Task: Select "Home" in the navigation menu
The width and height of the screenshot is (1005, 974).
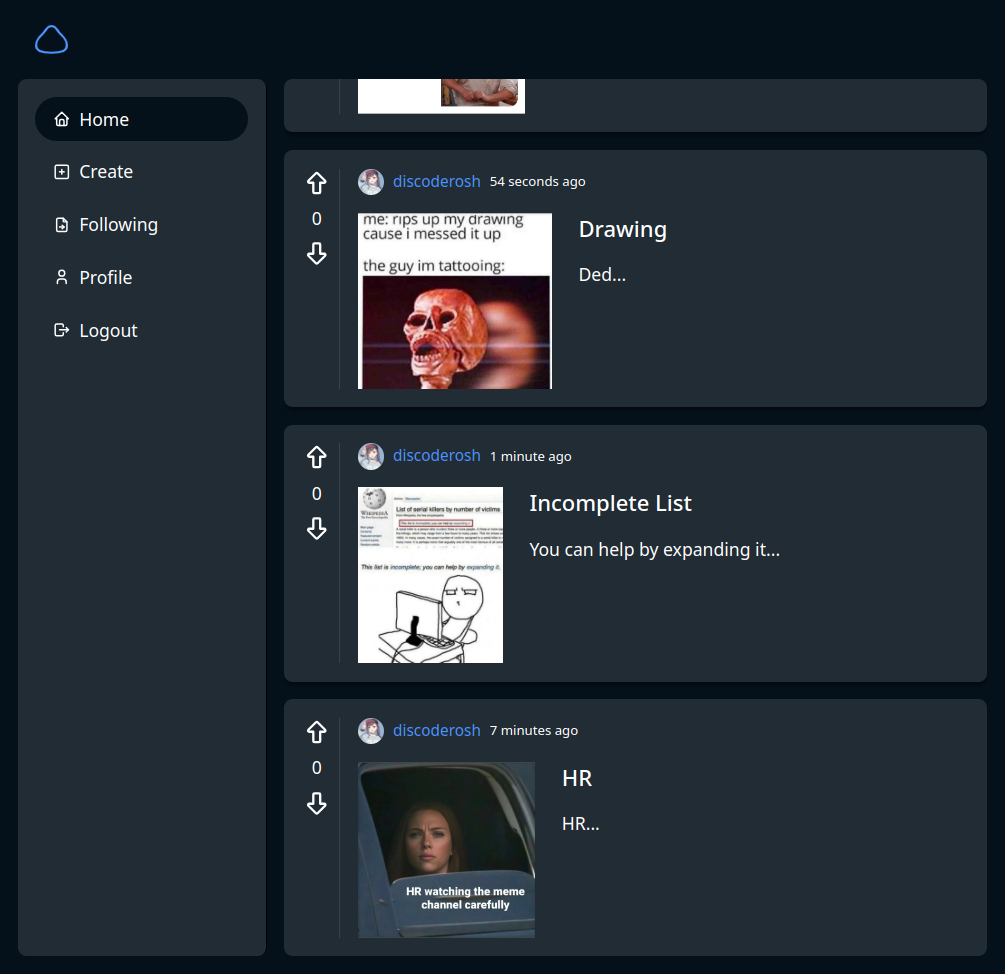Action: pos(103,118)
